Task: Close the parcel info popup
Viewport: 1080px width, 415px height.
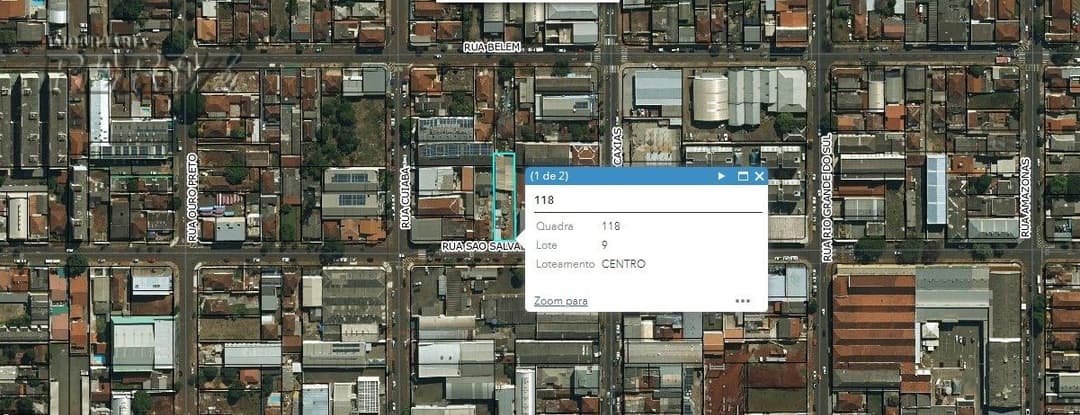Action: click(x=759, y=176)
